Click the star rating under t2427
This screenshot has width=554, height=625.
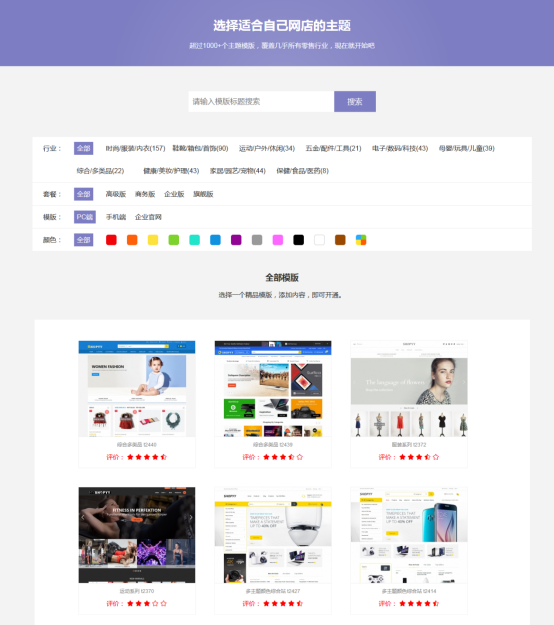[283, 603]
